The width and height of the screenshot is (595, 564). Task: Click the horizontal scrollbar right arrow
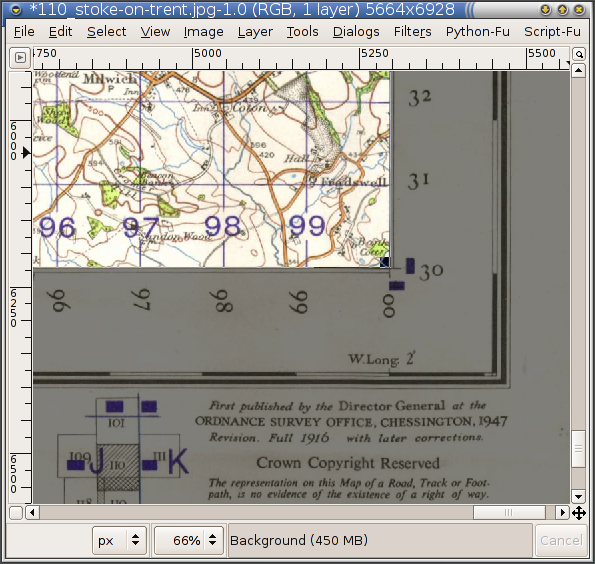562,513
